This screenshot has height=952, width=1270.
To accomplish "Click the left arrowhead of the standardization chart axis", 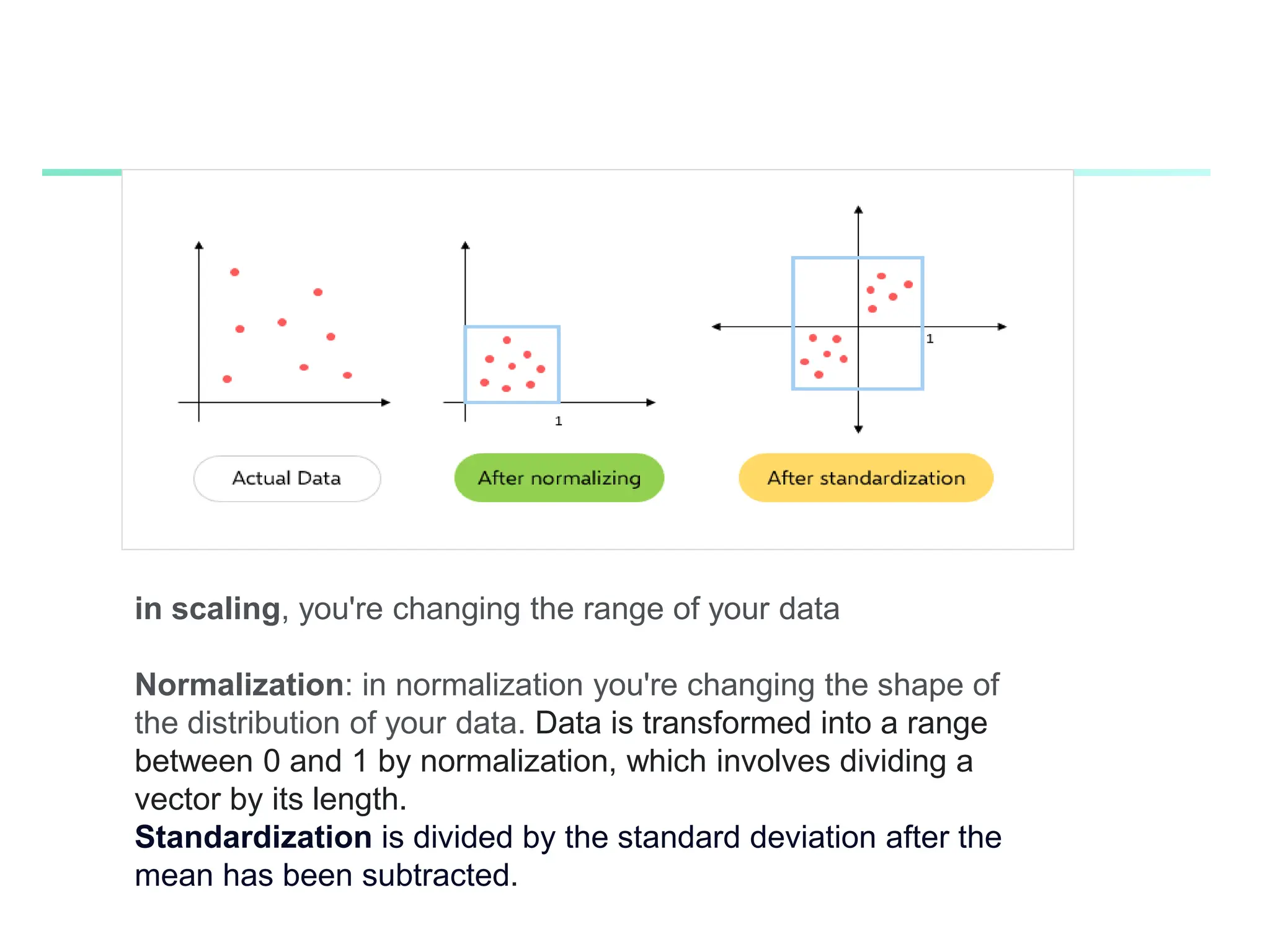I will tap(716, 327).
